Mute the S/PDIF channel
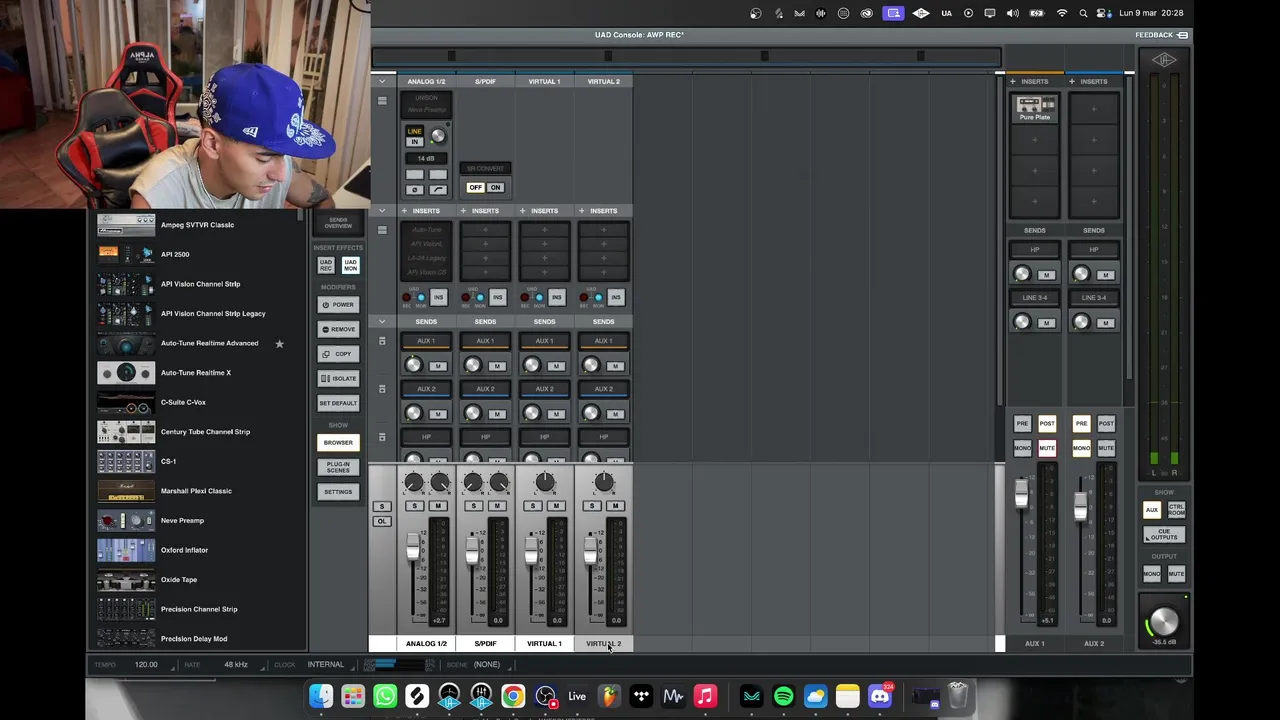The height and width of the screenshot is (720, 1280). (x=497, y=506)
